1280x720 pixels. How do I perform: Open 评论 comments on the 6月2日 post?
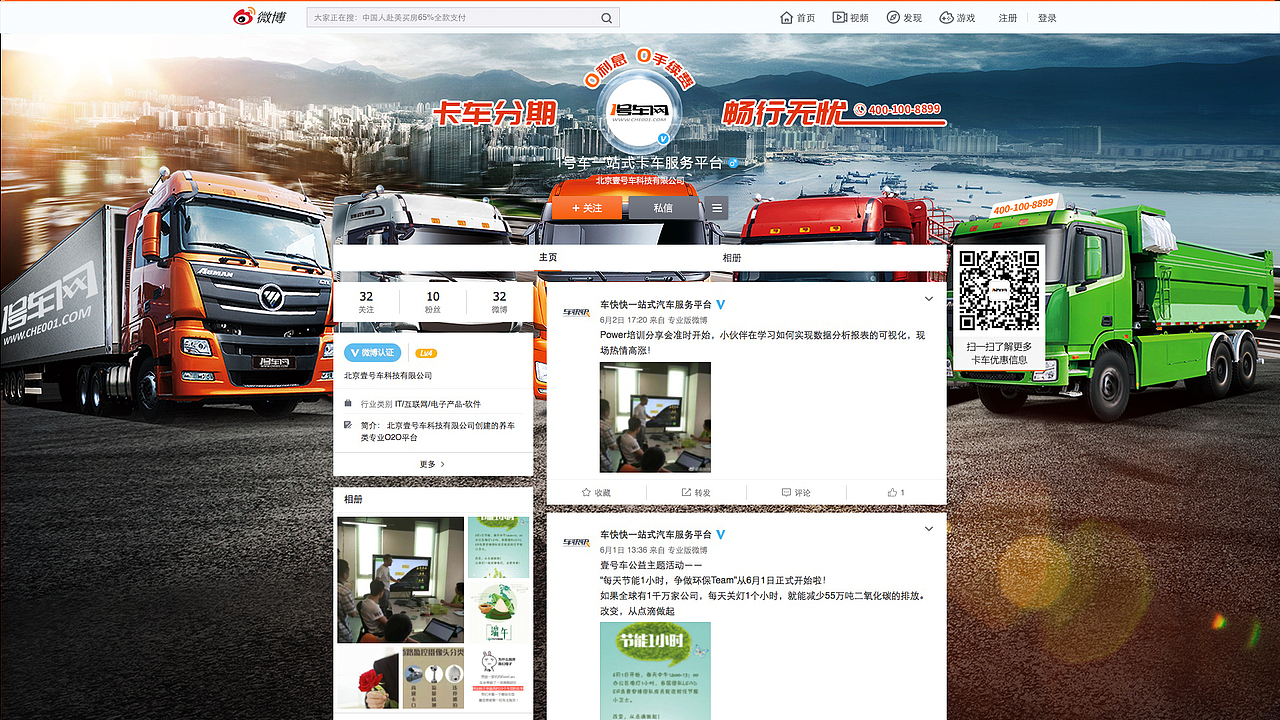click(x=796, y=492)
